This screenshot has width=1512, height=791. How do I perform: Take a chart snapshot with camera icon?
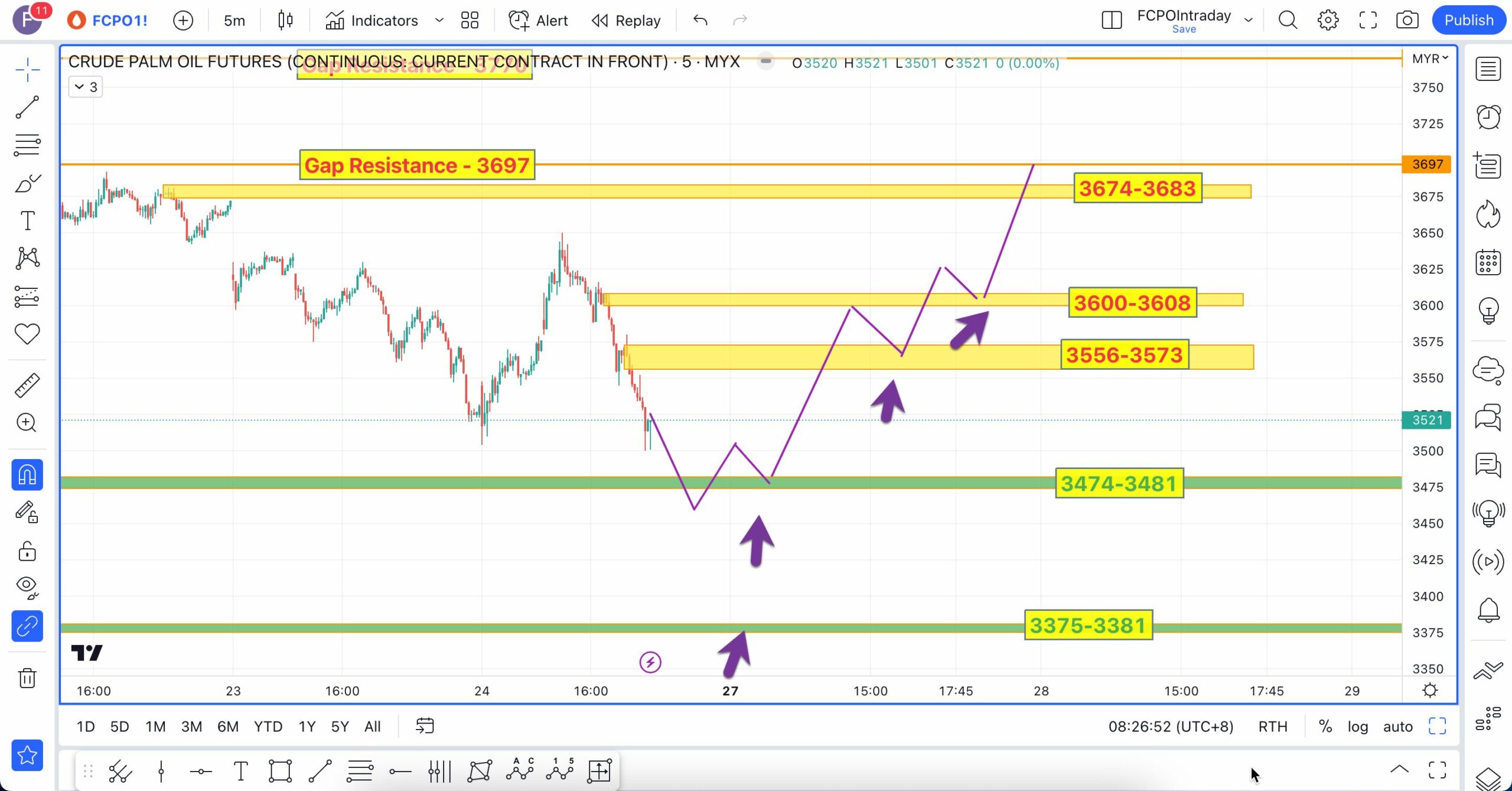[1407, 20]
